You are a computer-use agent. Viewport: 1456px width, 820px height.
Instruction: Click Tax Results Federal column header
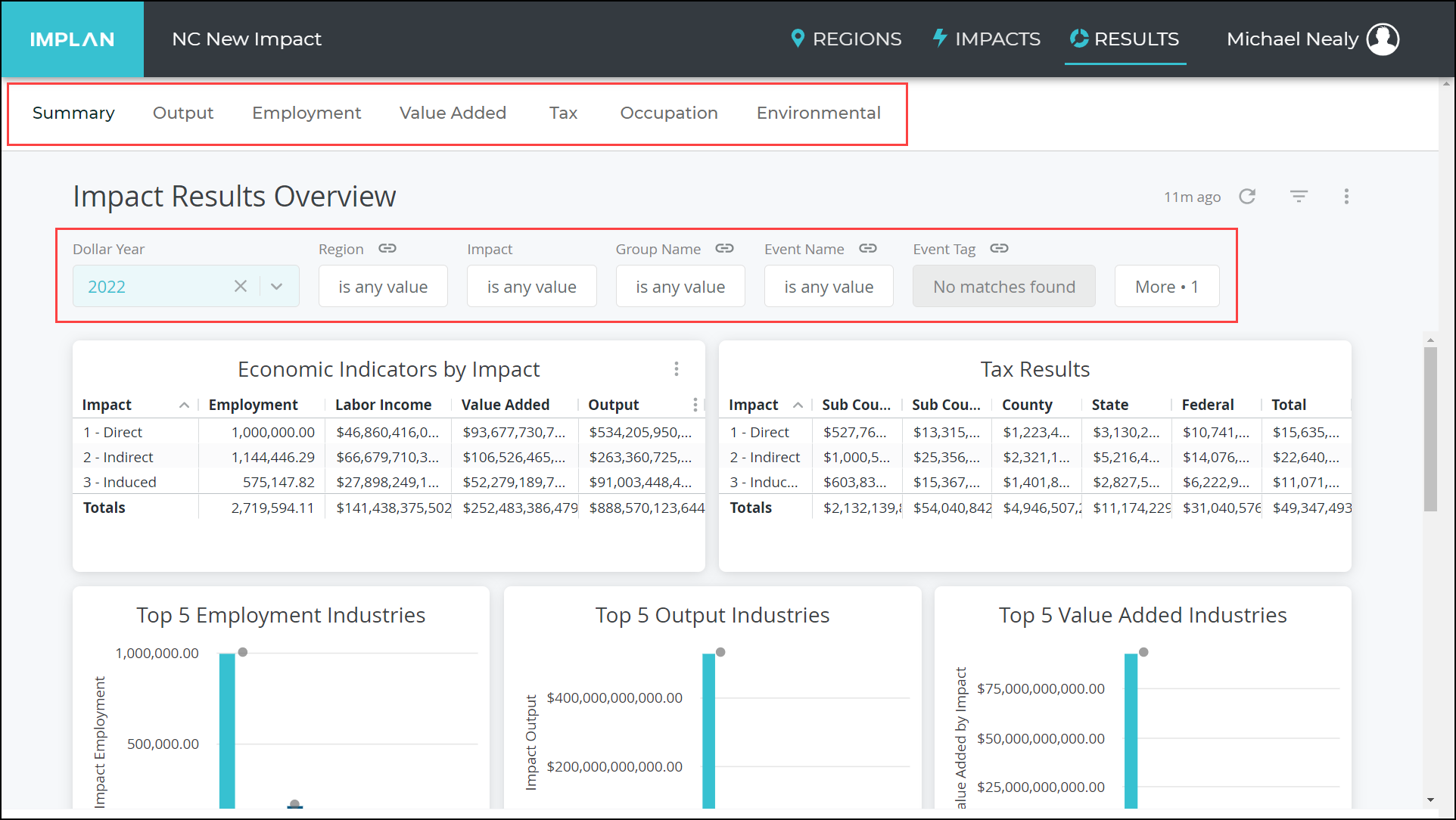point(1207,405)
